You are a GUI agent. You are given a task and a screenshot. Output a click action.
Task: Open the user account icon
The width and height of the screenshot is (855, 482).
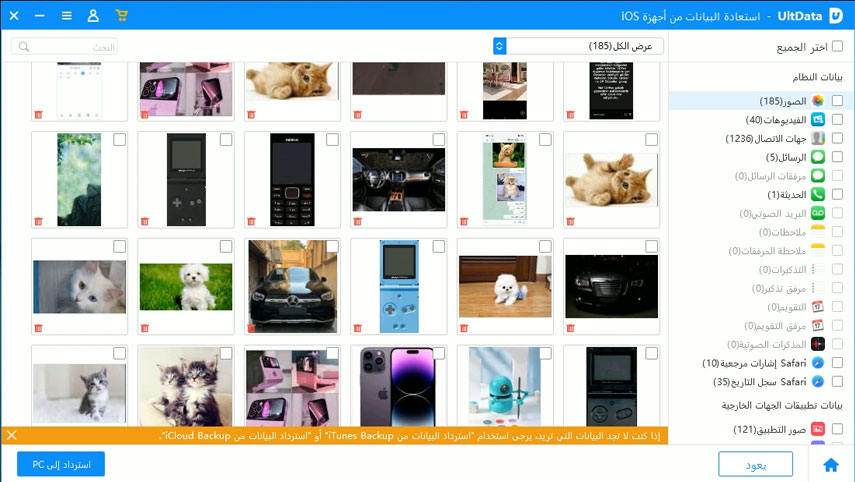[93, 16]
